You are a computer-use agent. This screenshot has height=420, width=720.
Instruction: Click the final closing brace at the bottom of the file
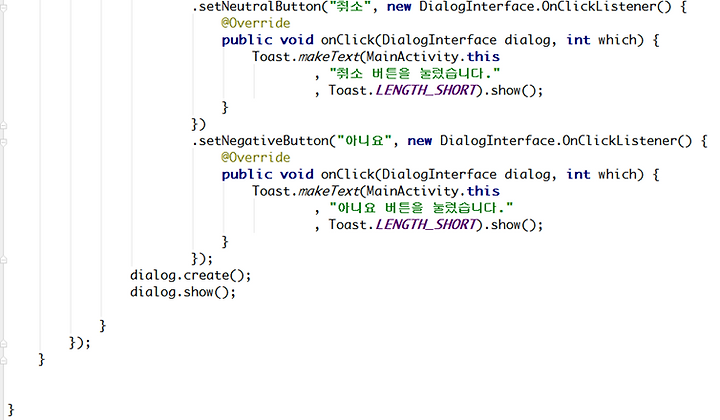(11, 410)
